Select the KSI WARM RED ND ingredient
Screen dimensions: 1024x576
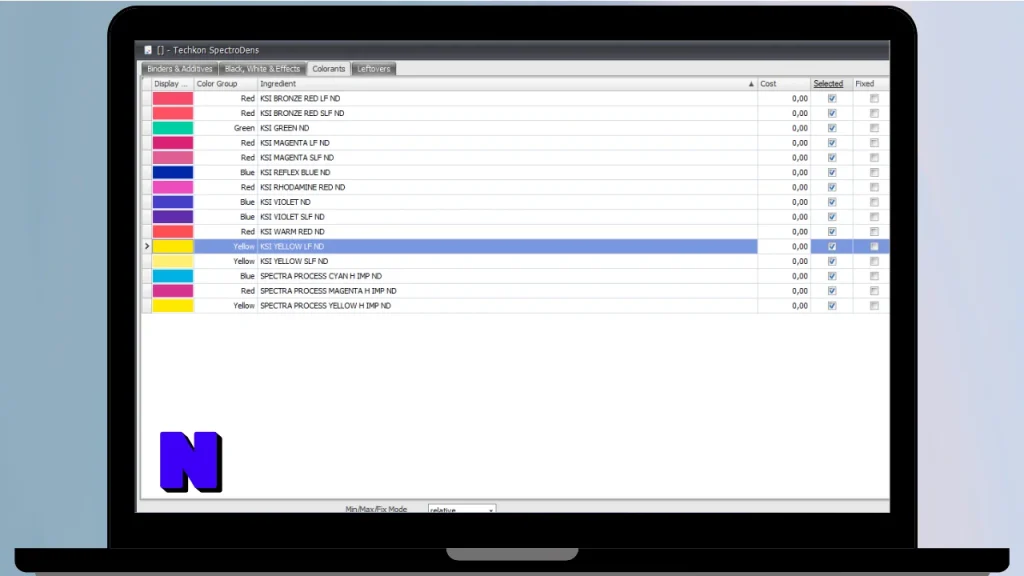tap(292, 232)
